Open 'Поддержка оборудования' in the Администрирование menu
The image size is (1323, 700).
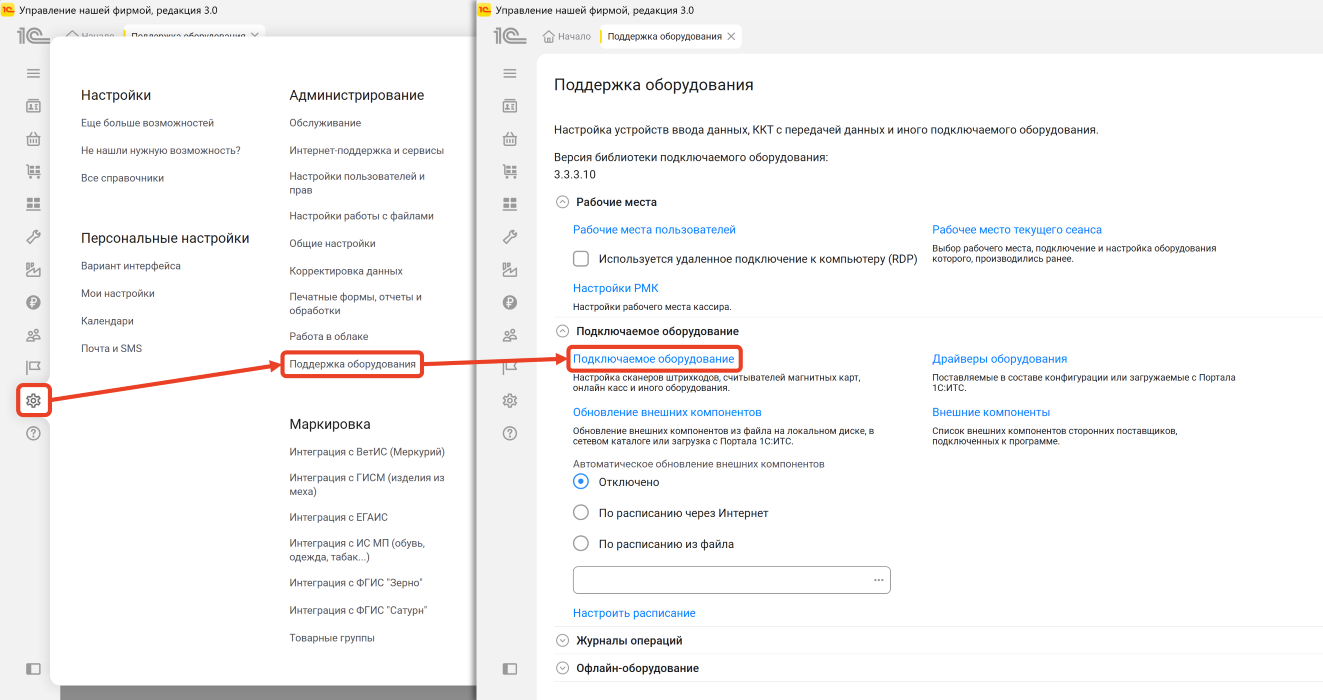(352, 364)
